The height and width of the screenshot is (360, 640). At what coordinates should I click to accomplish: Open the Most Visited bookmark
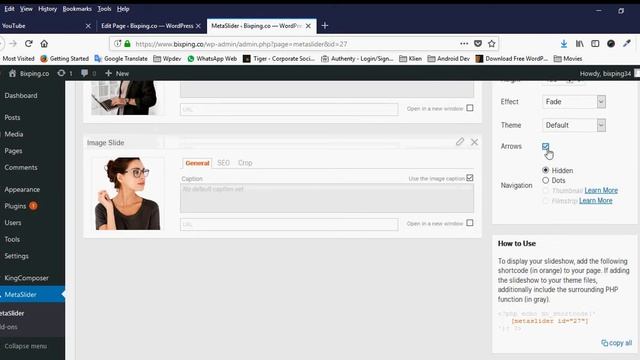coord(18,59)
